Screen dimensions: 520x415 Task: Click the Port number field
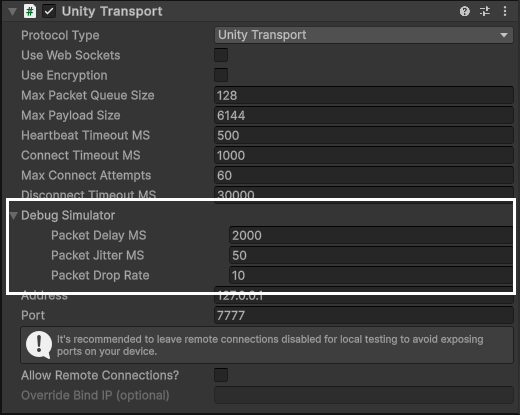(x=364, y=315)
